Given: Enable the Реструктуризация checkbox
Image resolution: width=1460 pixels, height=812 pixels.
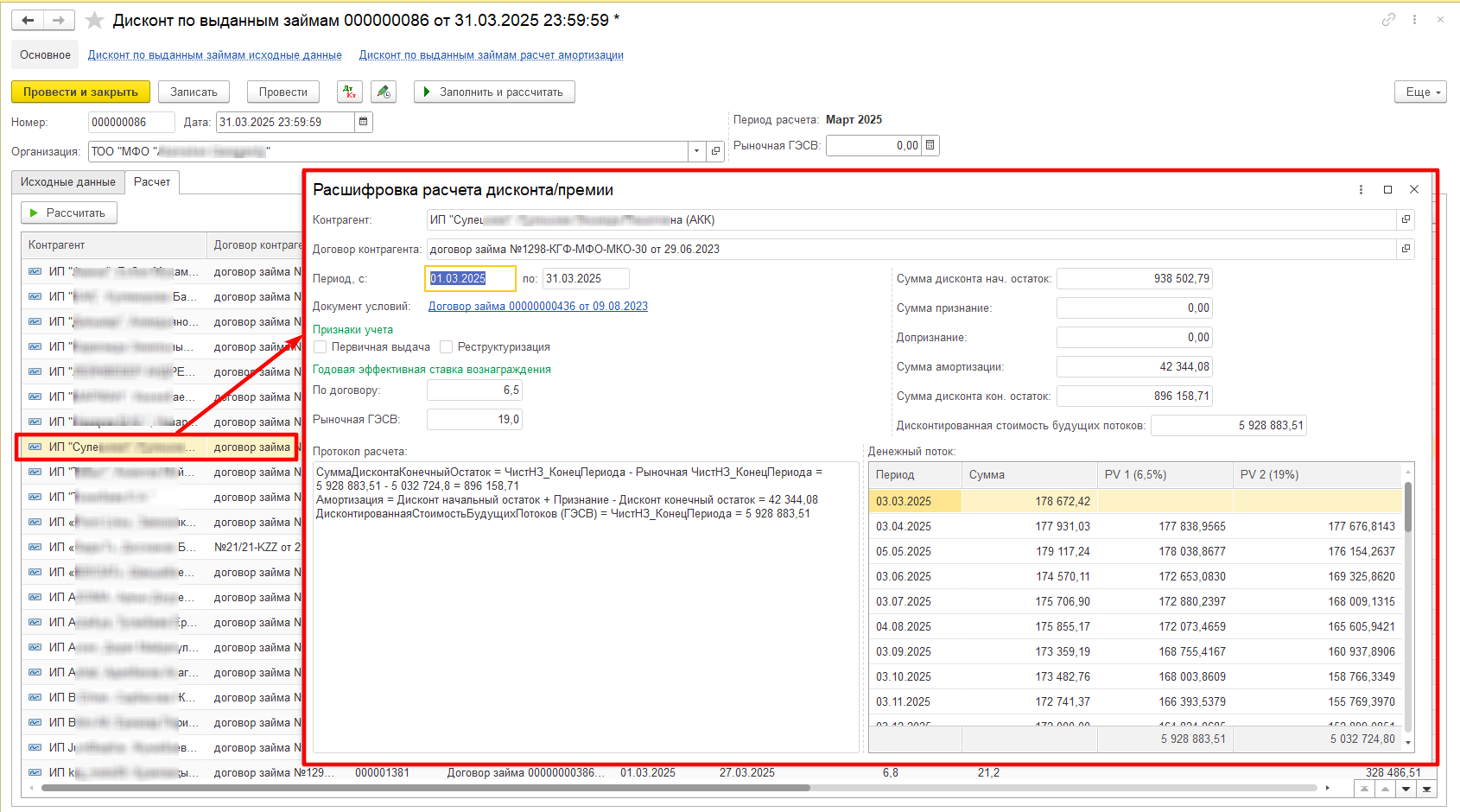Looking at the screenshot, I should pos(447,346).
